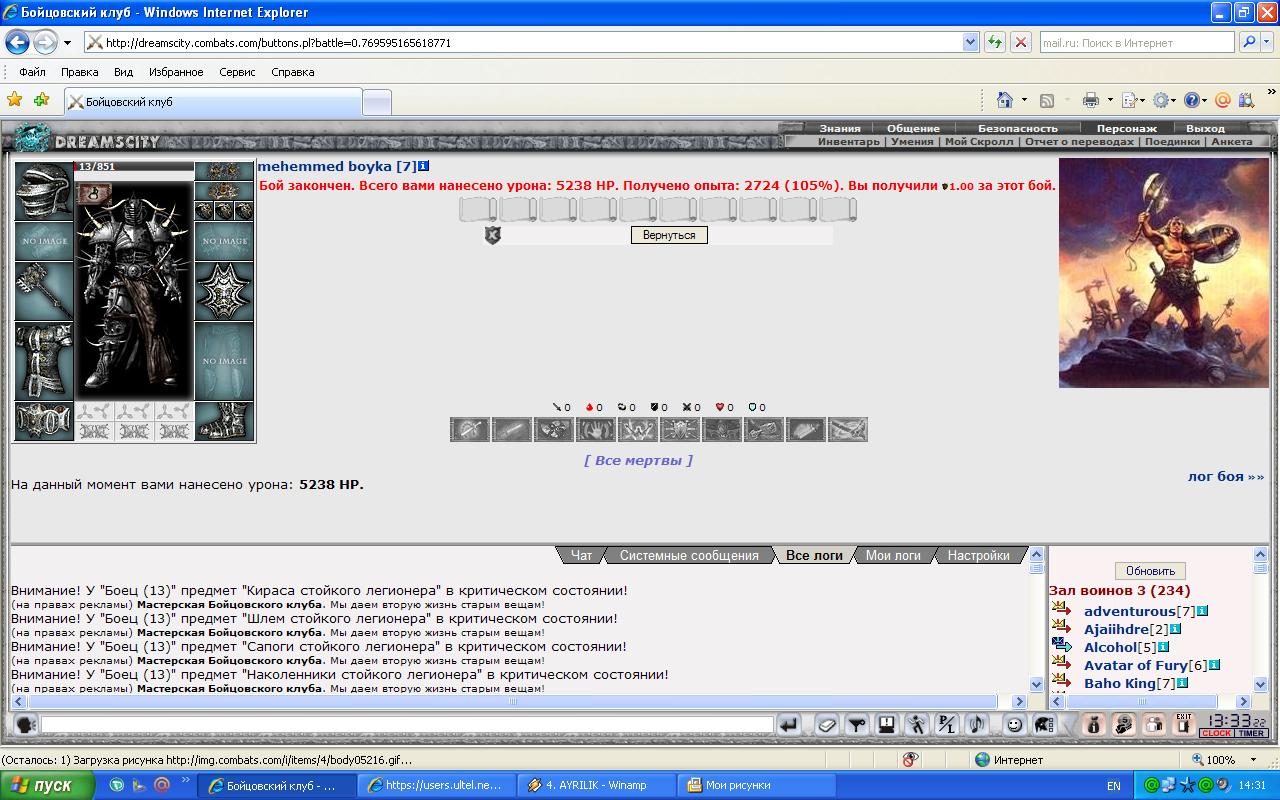Viewport: 1280px width, 800px height.
Task: Open the Файл menu
Action: pyautogui.click(x=32, y=72)
